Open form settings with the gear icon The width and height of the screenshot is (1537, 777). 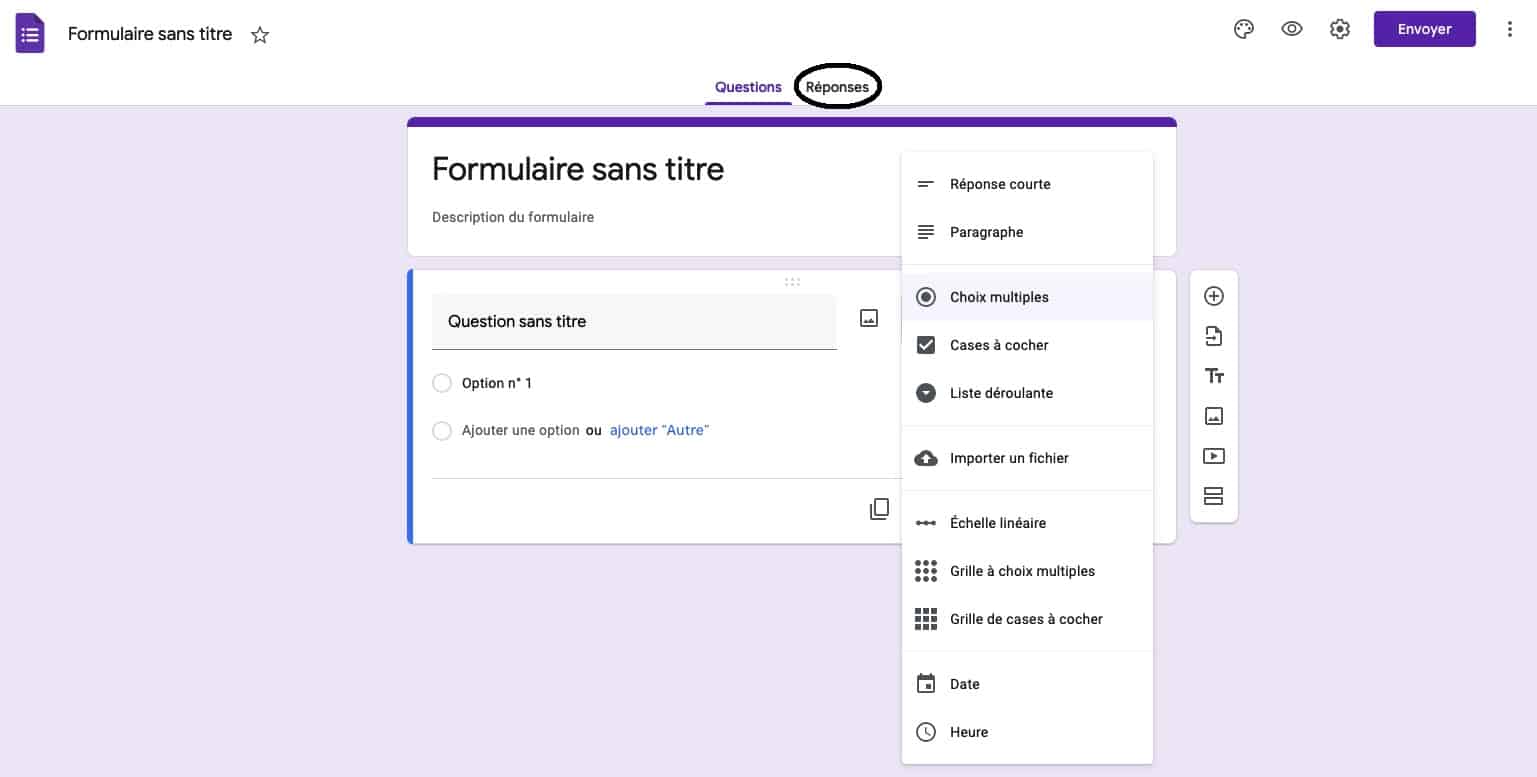1339,29
